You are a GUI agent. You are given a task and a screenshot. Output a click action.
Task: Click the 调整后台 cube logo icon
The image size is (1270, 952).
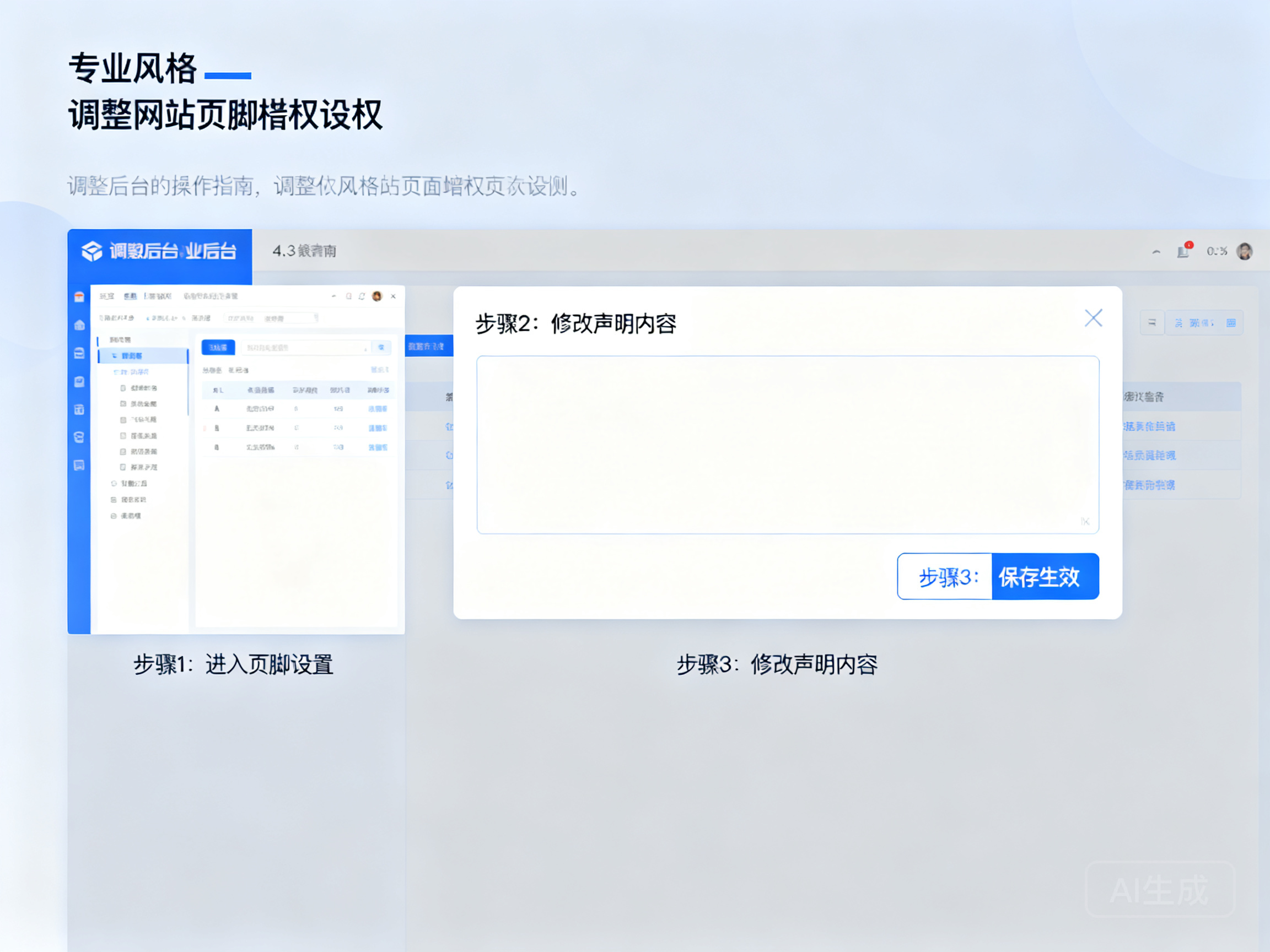pyautogui.click(x=92, y=251)
